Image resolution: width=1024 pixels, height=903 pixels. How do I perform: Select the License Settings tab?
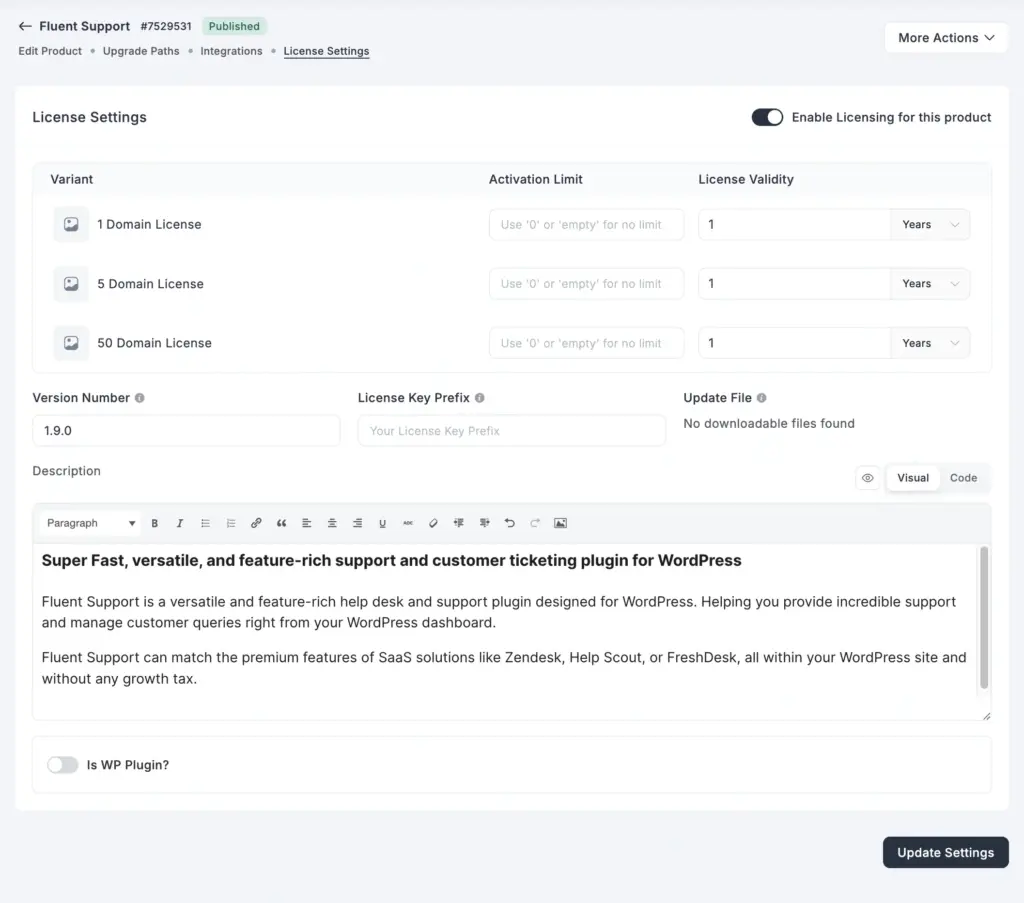click(x=327, y=51)
